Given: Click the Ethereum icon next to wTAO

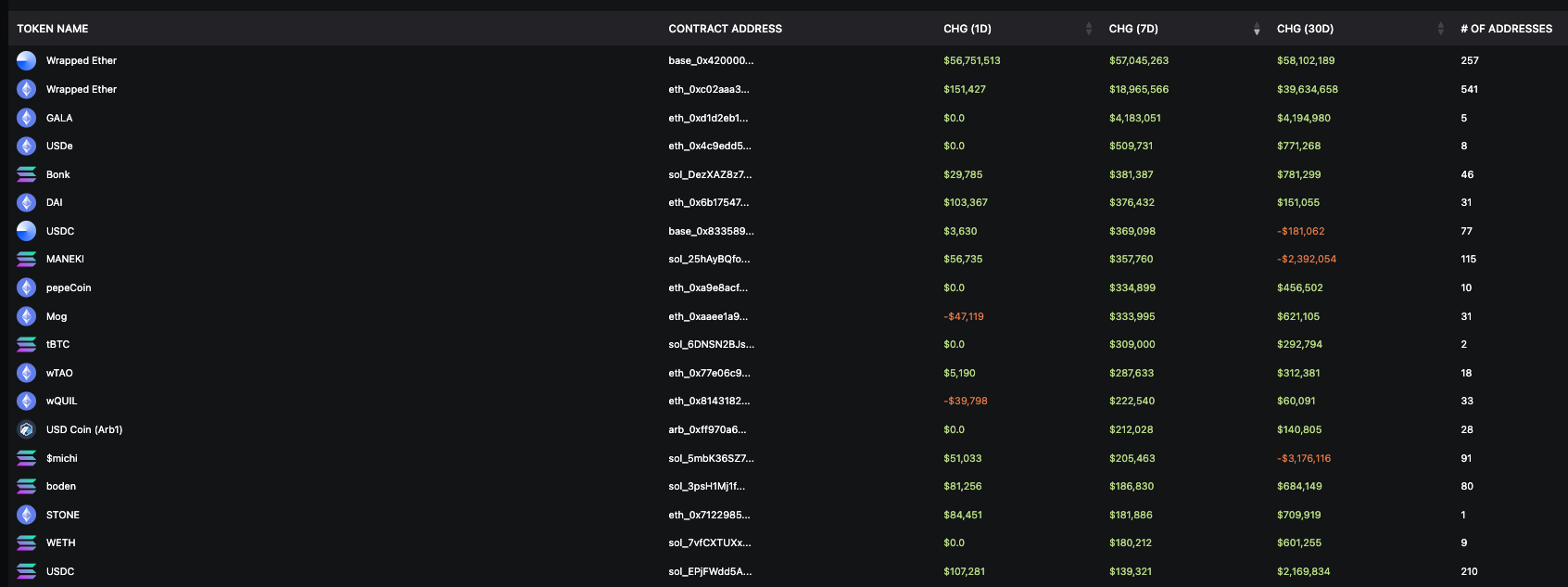Looking at the screenshot, I should (27, 373).
